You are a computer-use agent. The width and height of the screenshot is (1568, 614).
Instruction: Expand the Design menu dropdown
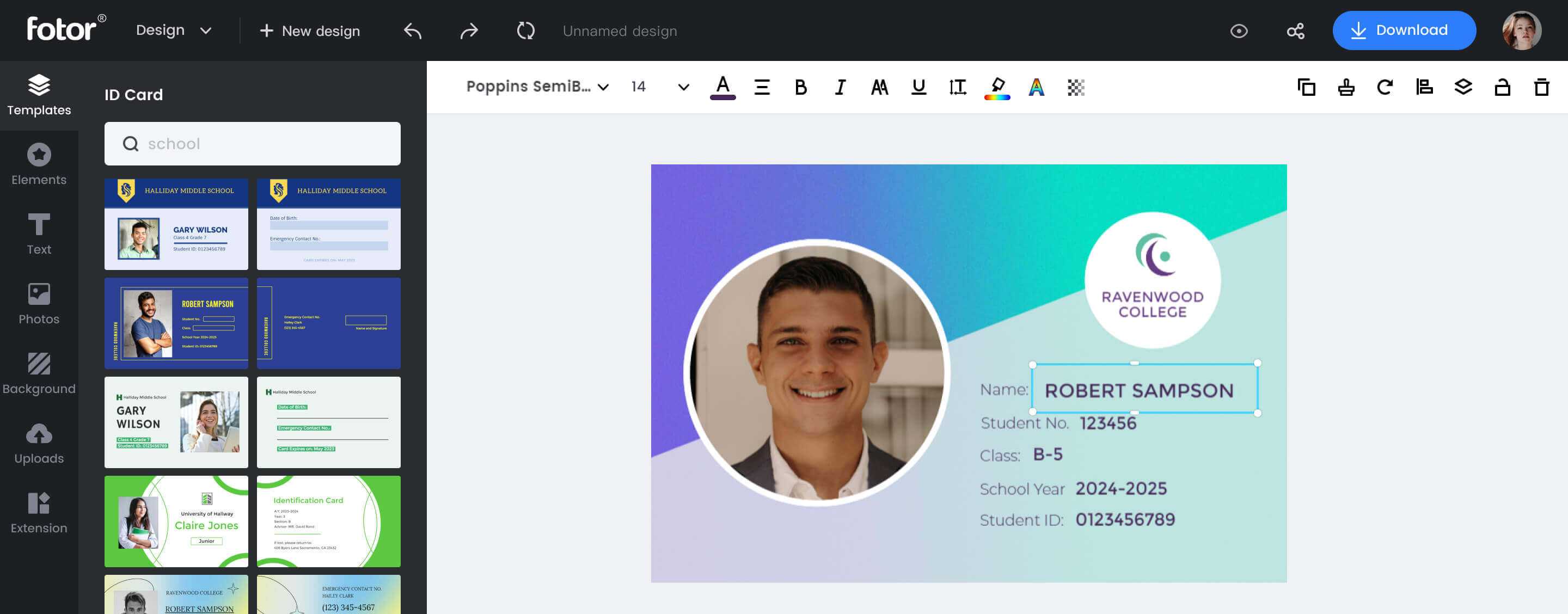coord(174,30)
